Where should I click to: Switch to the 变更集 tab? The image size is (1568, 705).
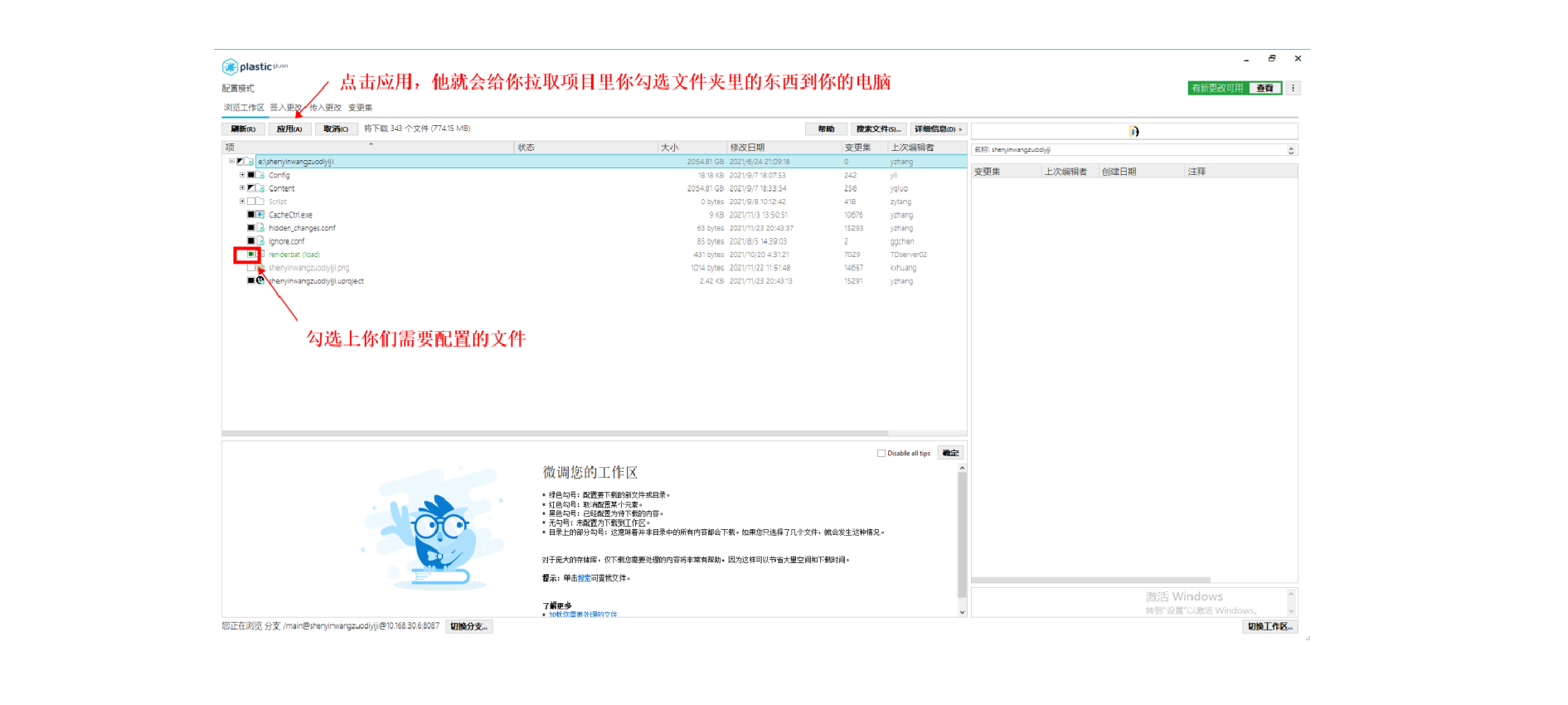[x=360, y=108]
